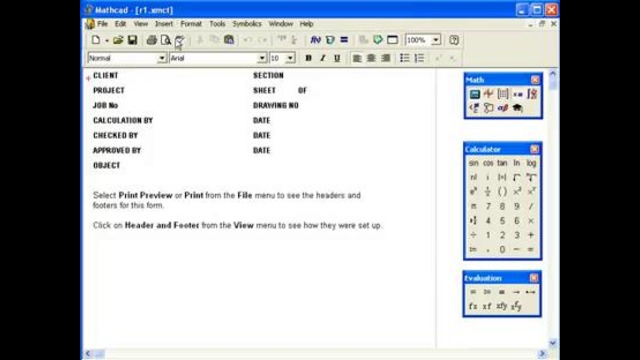Open Print Preview toolbar icon

[165, 40]
